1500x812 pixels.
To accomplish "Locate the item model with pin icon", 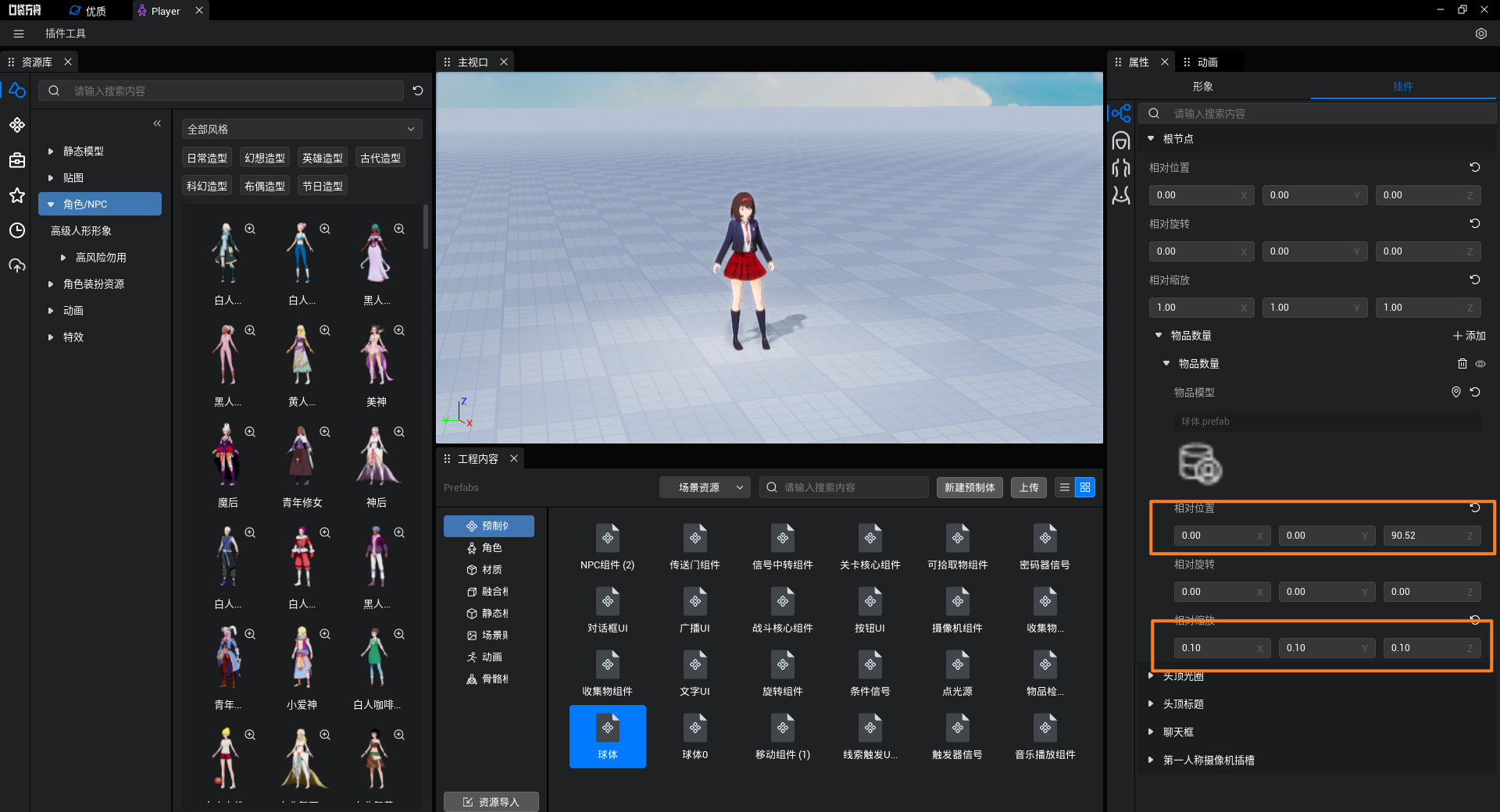I will pyautogui.click(x=1456, y=392).
